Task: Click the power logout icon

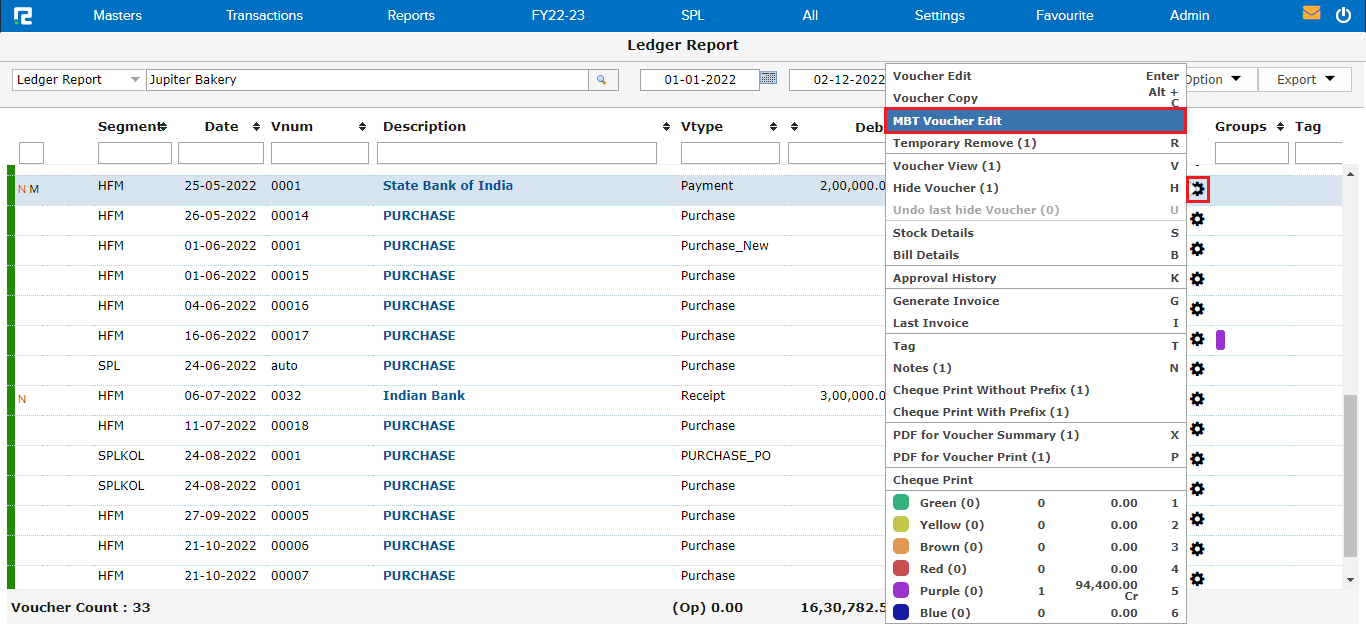Action: point(1343,15)
